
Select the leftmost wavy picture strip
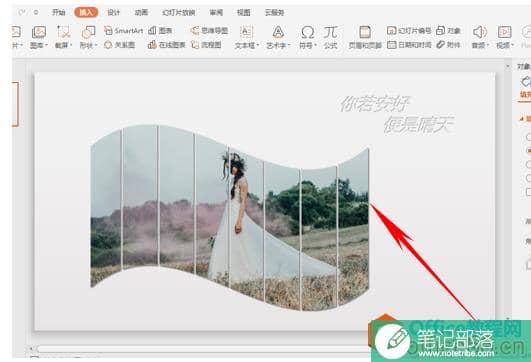(106, 209)
